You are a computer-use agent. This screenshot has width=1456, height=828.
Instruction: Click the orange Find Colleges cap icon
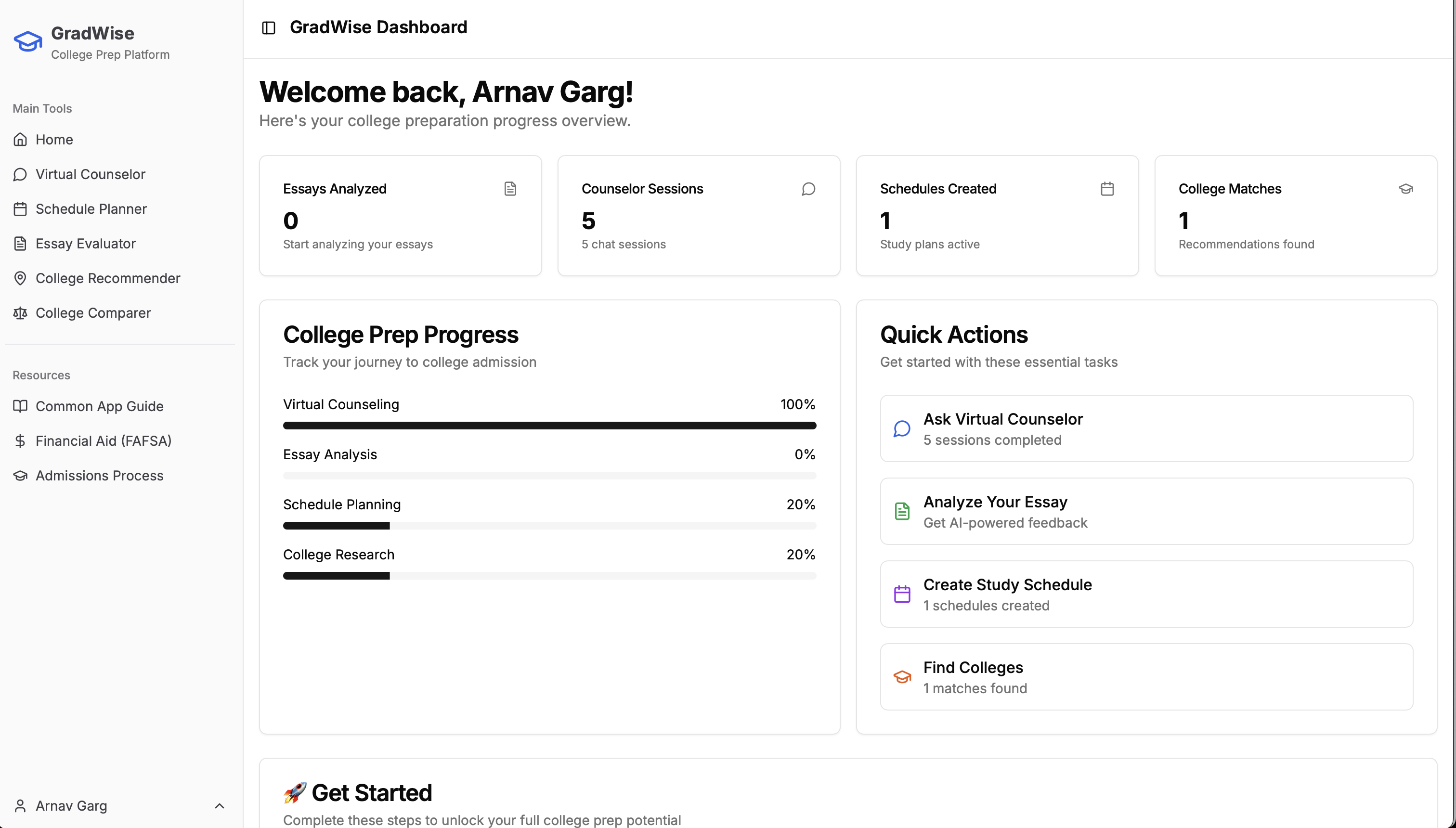pyautogui.click(x=902, y=677)
